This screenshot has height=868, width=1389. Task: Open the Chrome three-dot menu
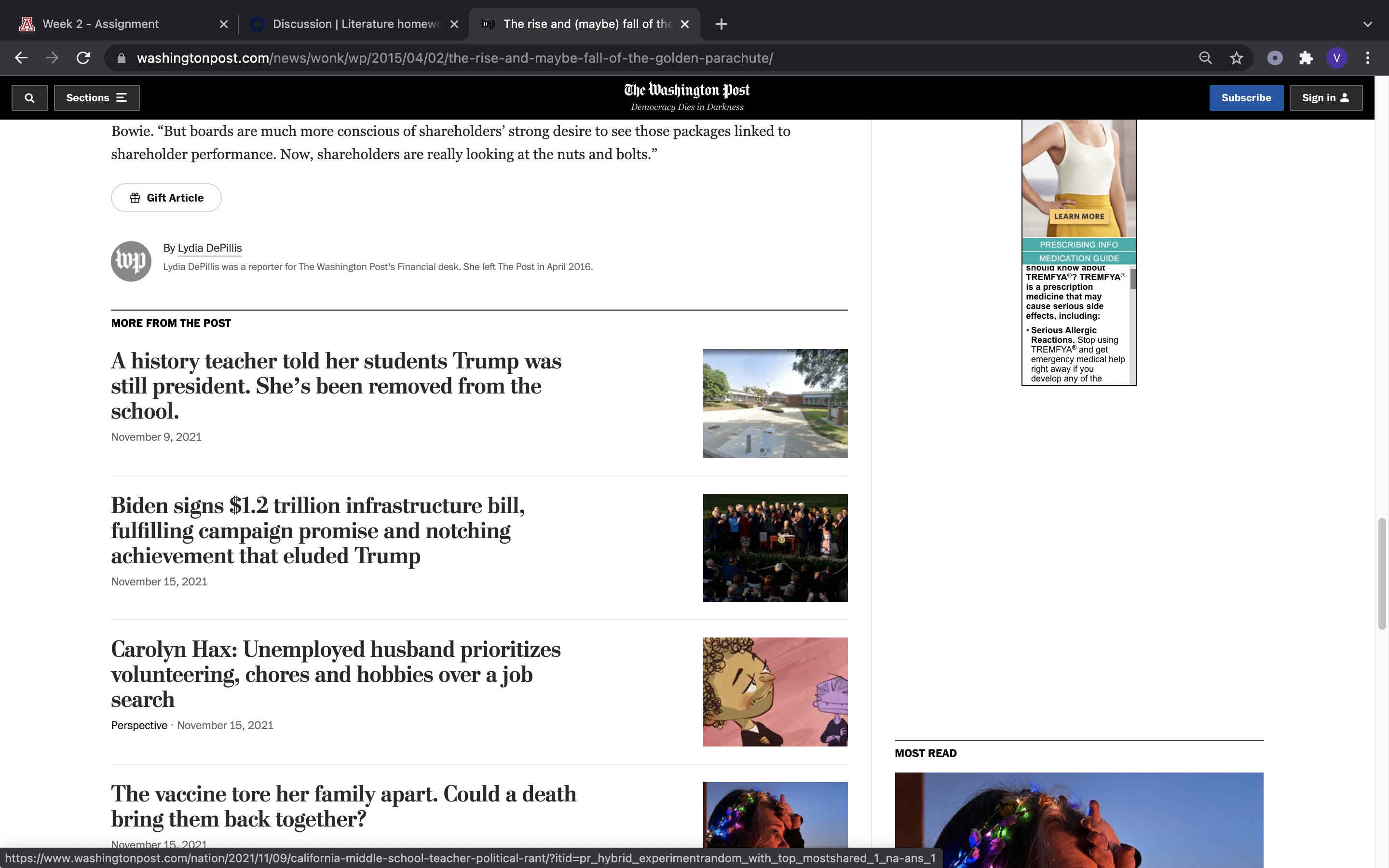[x=1368, y=58]
